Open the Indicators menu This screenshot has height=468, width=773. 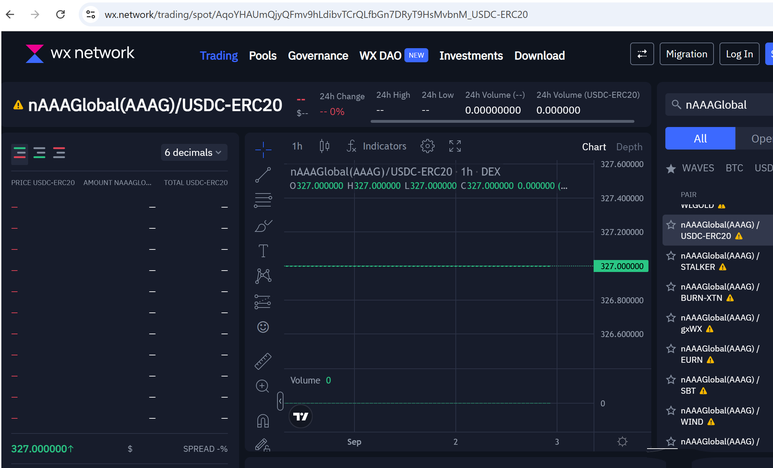(x=376, y=146)
